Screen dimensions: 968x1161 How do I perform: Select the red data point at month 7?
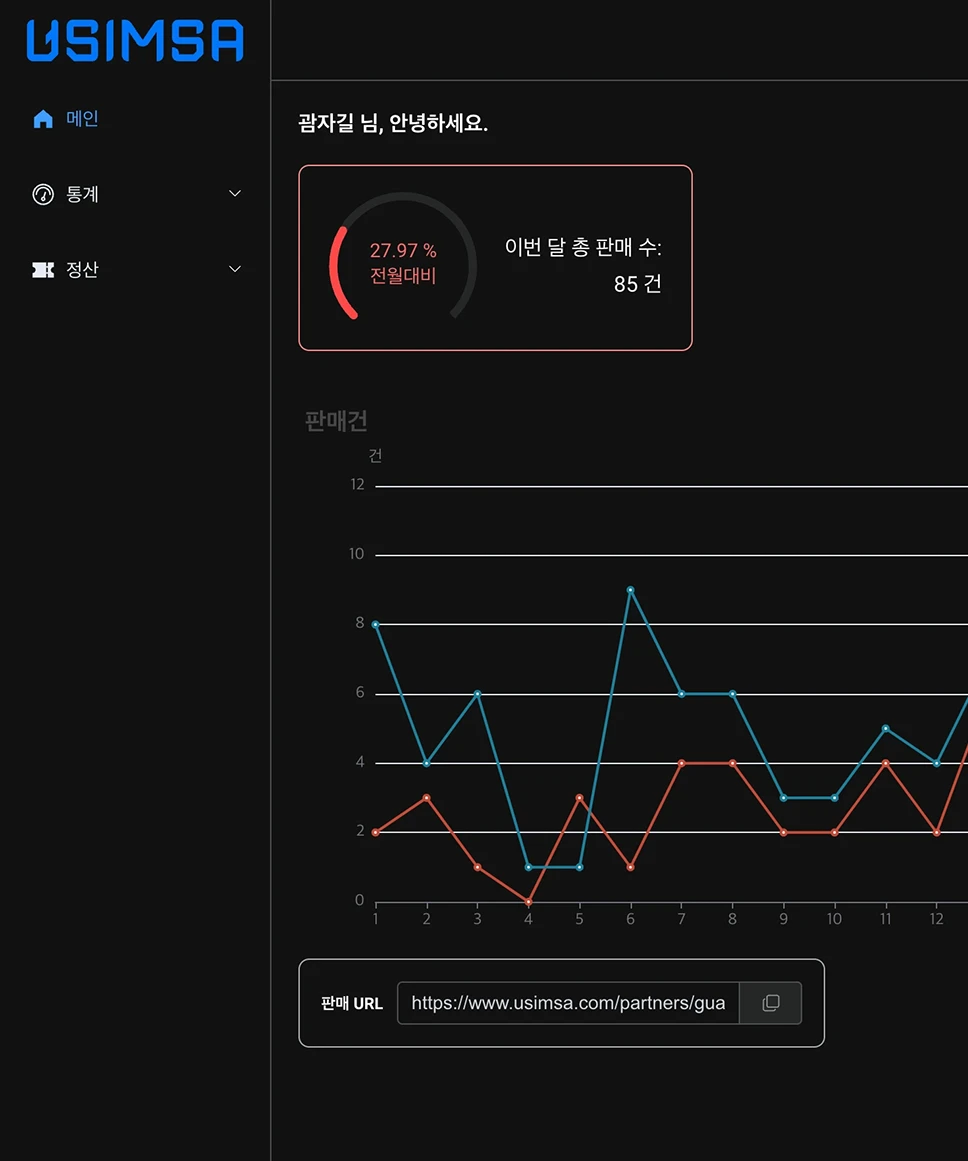click(681, 762)
